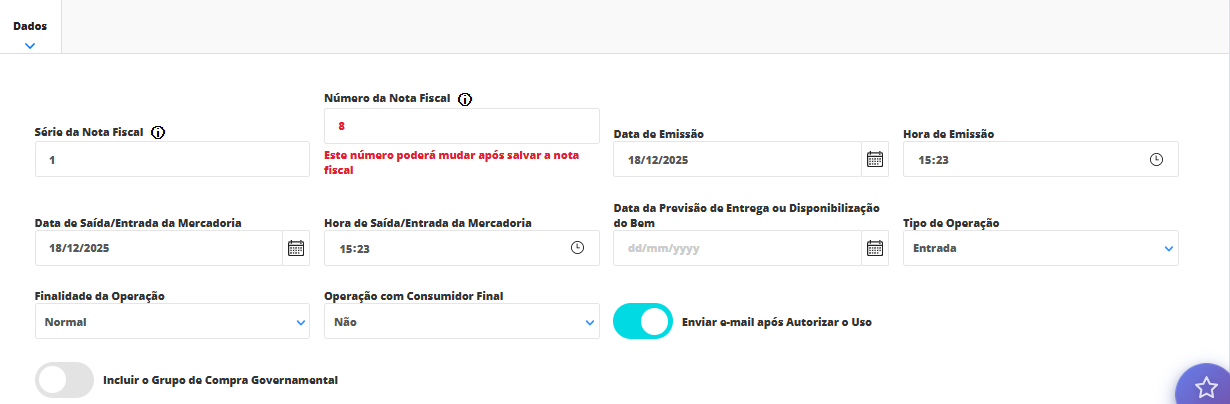The height and width of the screenshot is (404, 1230).
Task: Open calendar picker for Data de Emissão
Action: [875, 159]
